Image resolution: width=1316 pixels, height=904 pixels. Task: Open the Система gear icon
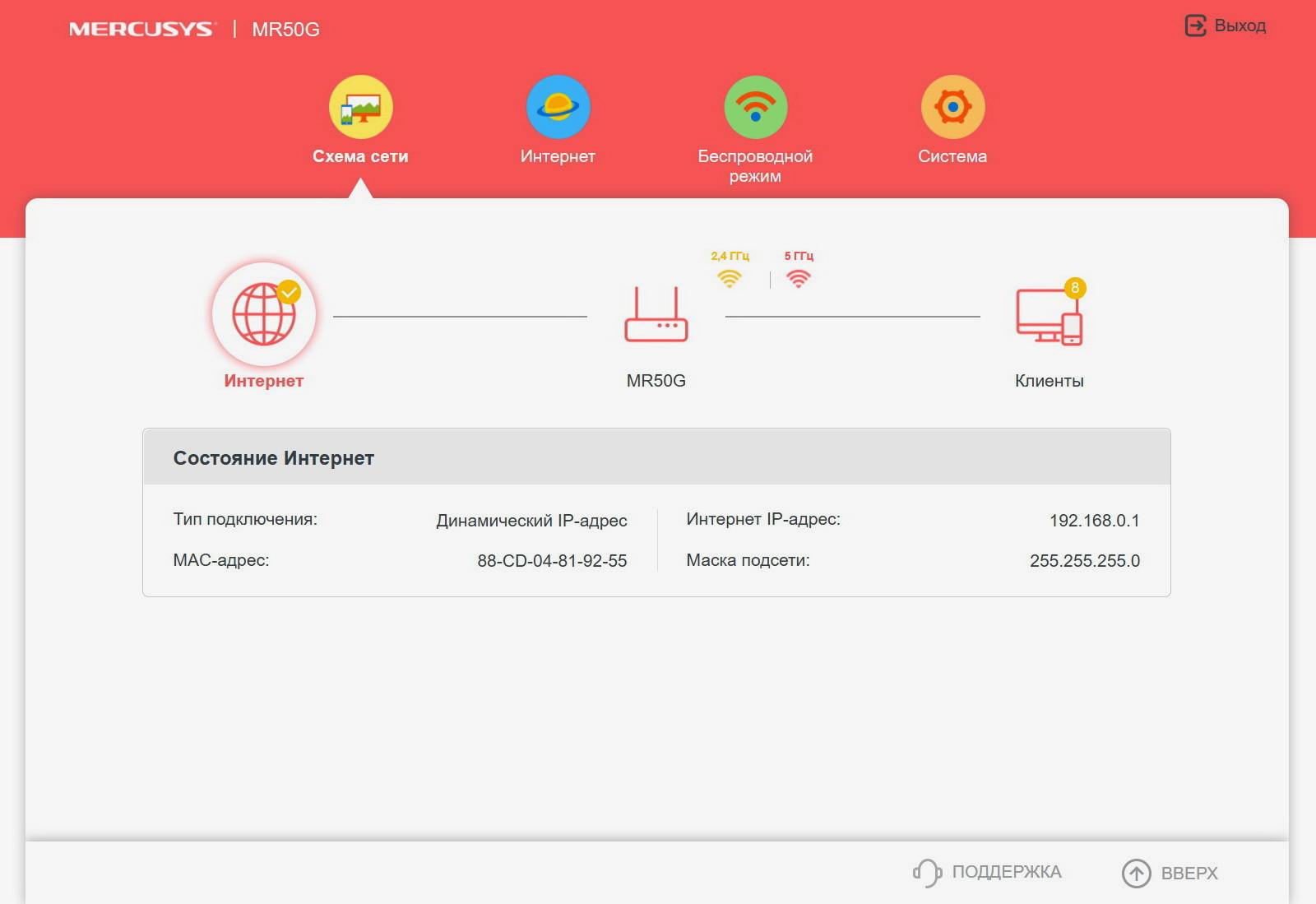point(952,107)
